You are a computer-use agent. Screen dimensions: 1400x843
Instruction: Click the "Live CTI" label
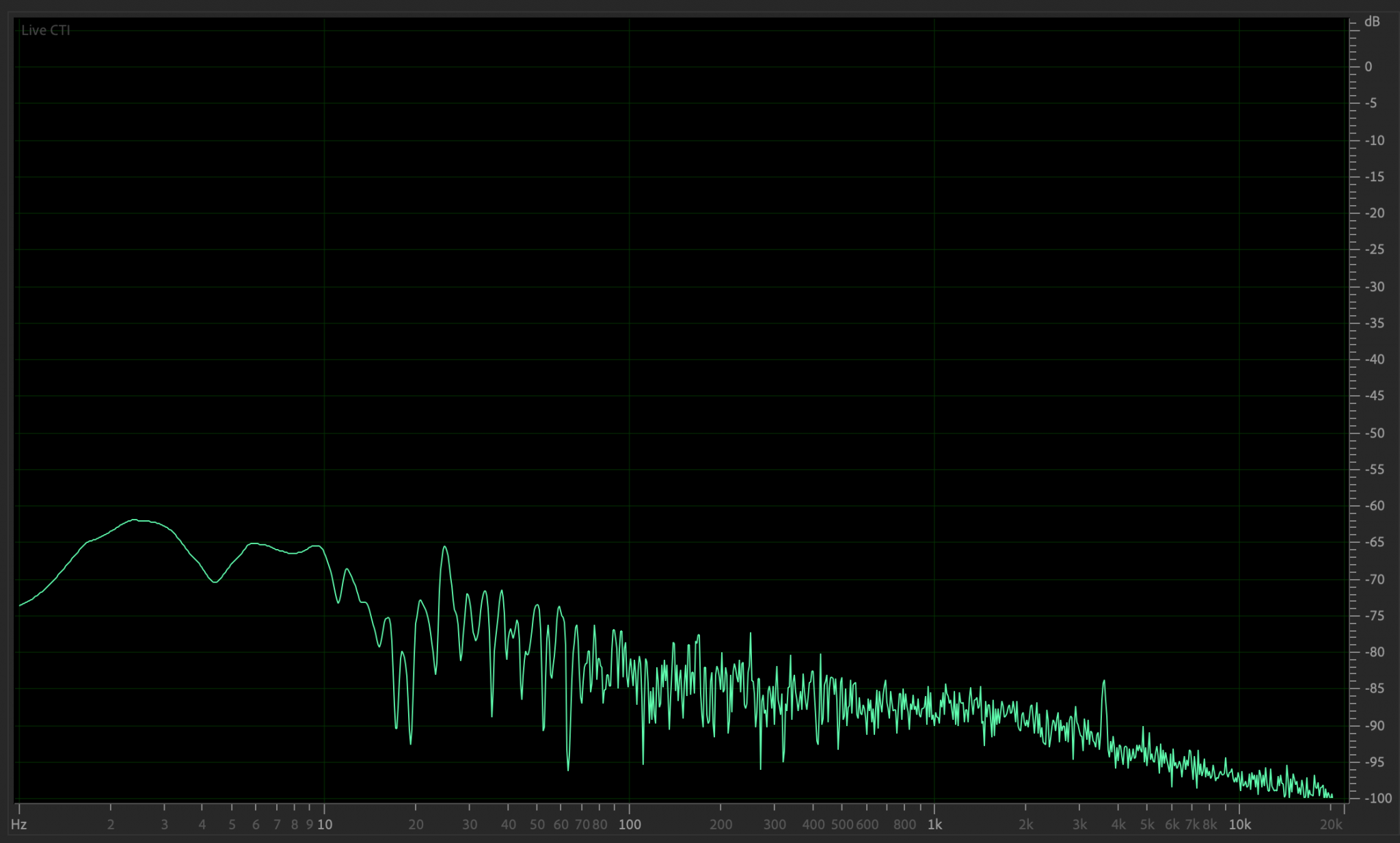(x=46, y=30)
